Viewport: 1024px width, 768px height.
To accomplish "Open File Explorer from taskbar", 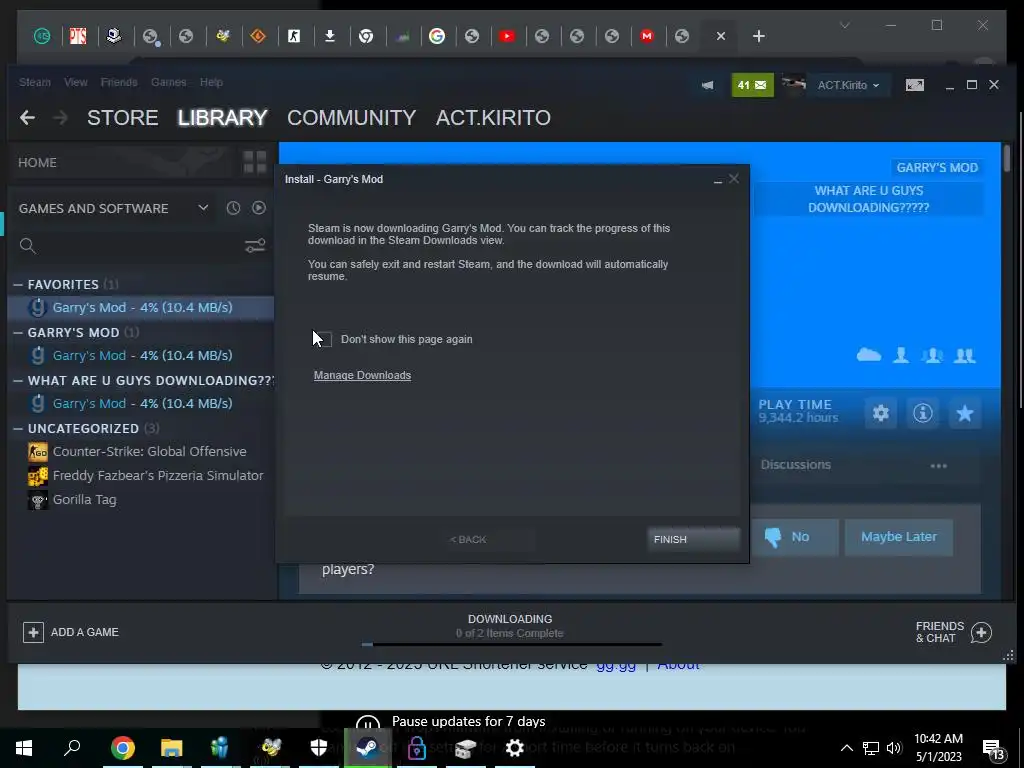I will pos(171,748).
